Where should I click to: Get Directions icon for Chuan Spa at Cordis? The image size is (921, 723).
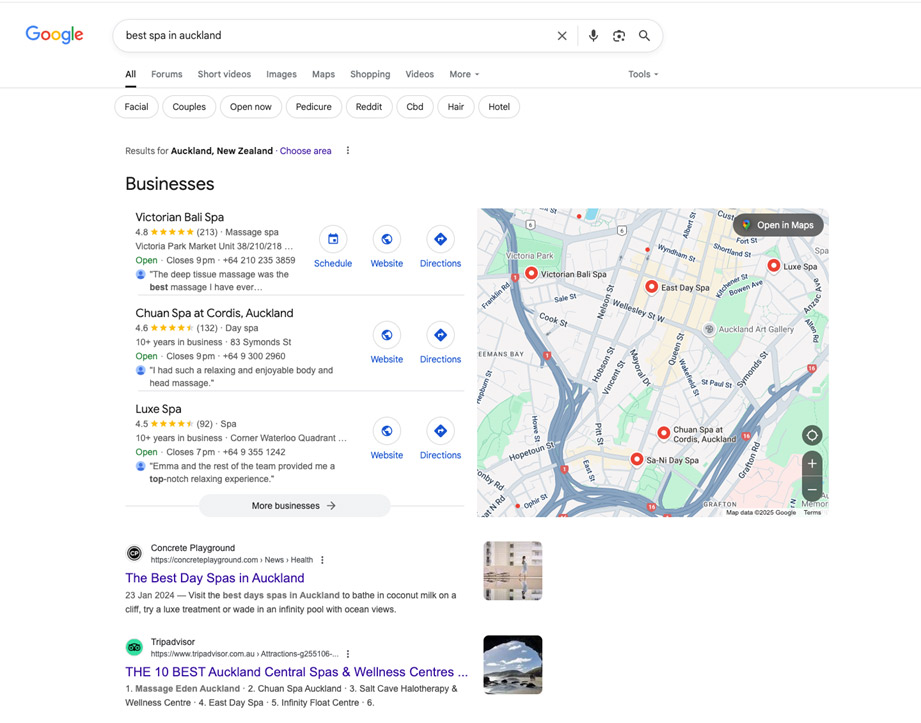point(441,335)
